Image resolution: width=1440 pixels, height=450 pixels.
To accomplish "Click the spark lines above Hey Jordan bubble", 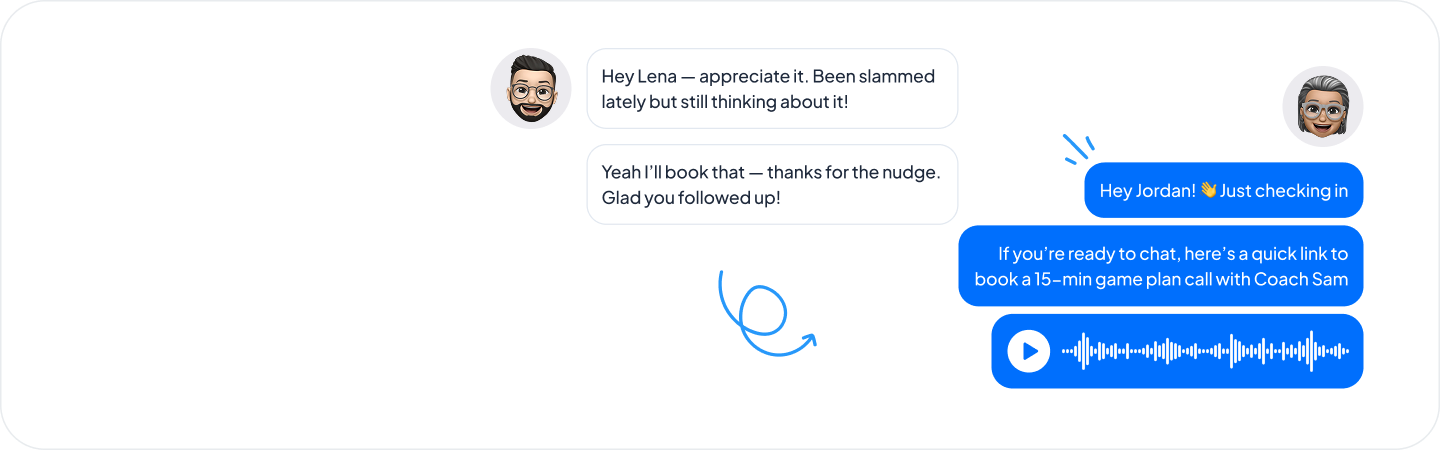I will tap(1078, 148).
